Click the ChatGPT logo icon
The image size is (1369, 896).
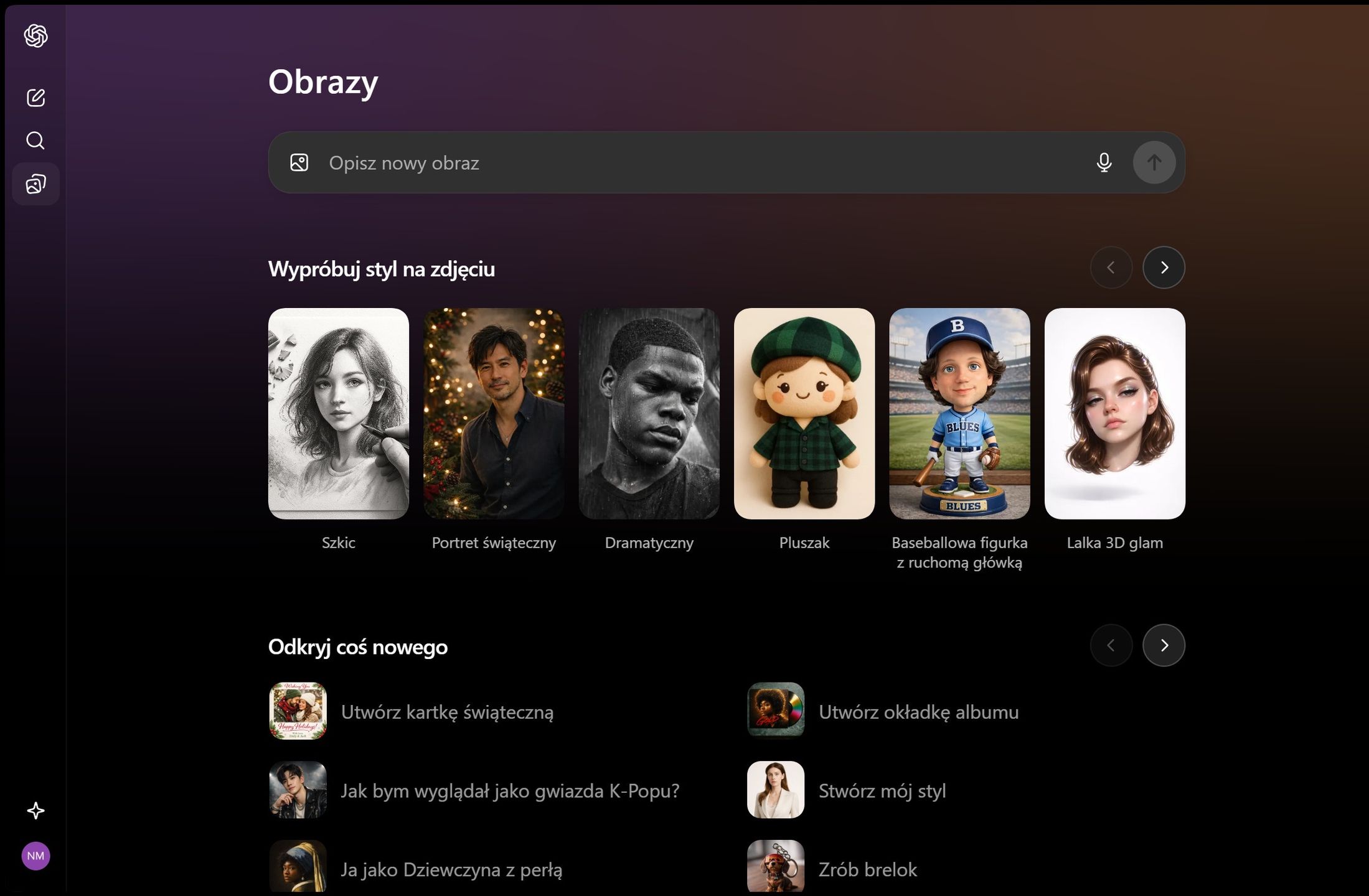point(35,35)
